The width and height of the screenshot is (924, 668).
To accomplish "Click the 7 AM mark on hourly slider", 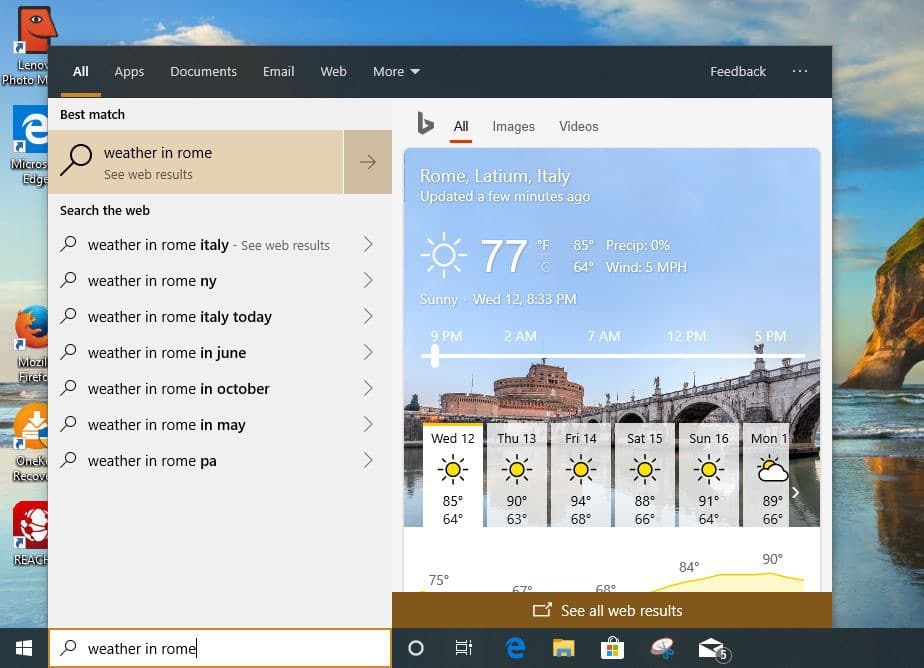I will [603, 336].
